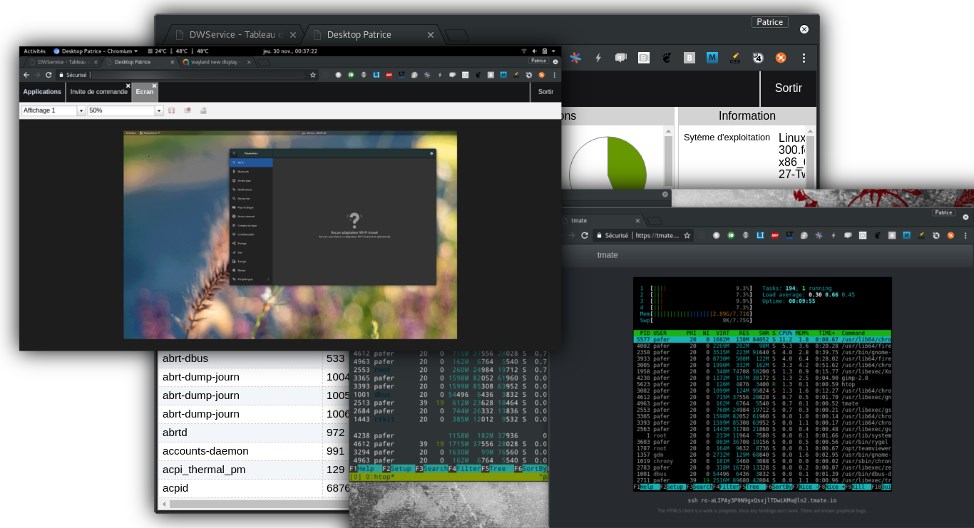Click the acpid row in the process list
974x528 pixels.
[253, 488]
